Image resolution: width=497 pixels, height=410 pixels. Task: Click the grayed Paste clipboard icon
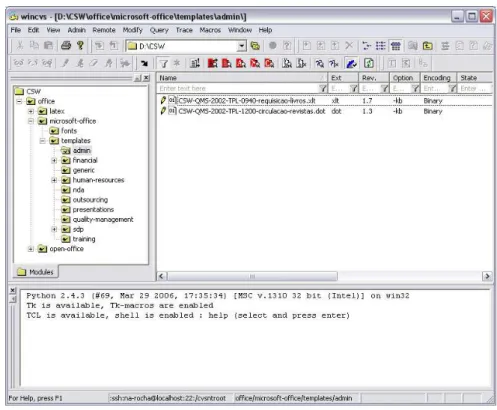tap(48, 45)
